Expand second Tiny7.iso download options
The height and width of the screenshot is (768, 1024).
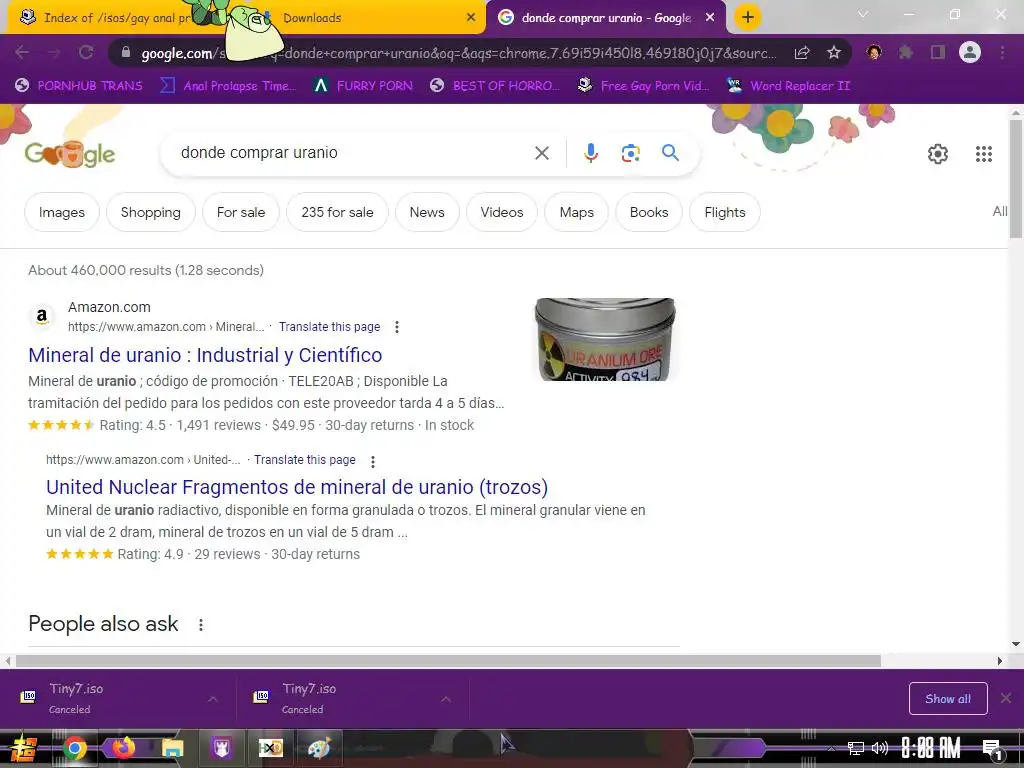click(x=445, y=699)
